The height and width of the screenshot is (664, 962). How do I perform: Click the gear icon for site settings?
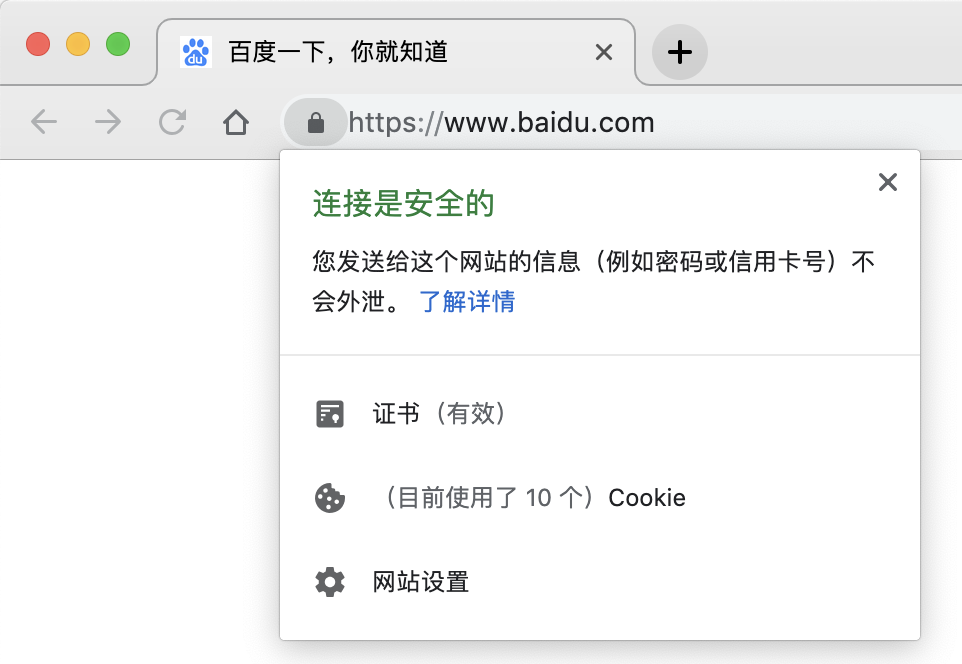(330, 582)
